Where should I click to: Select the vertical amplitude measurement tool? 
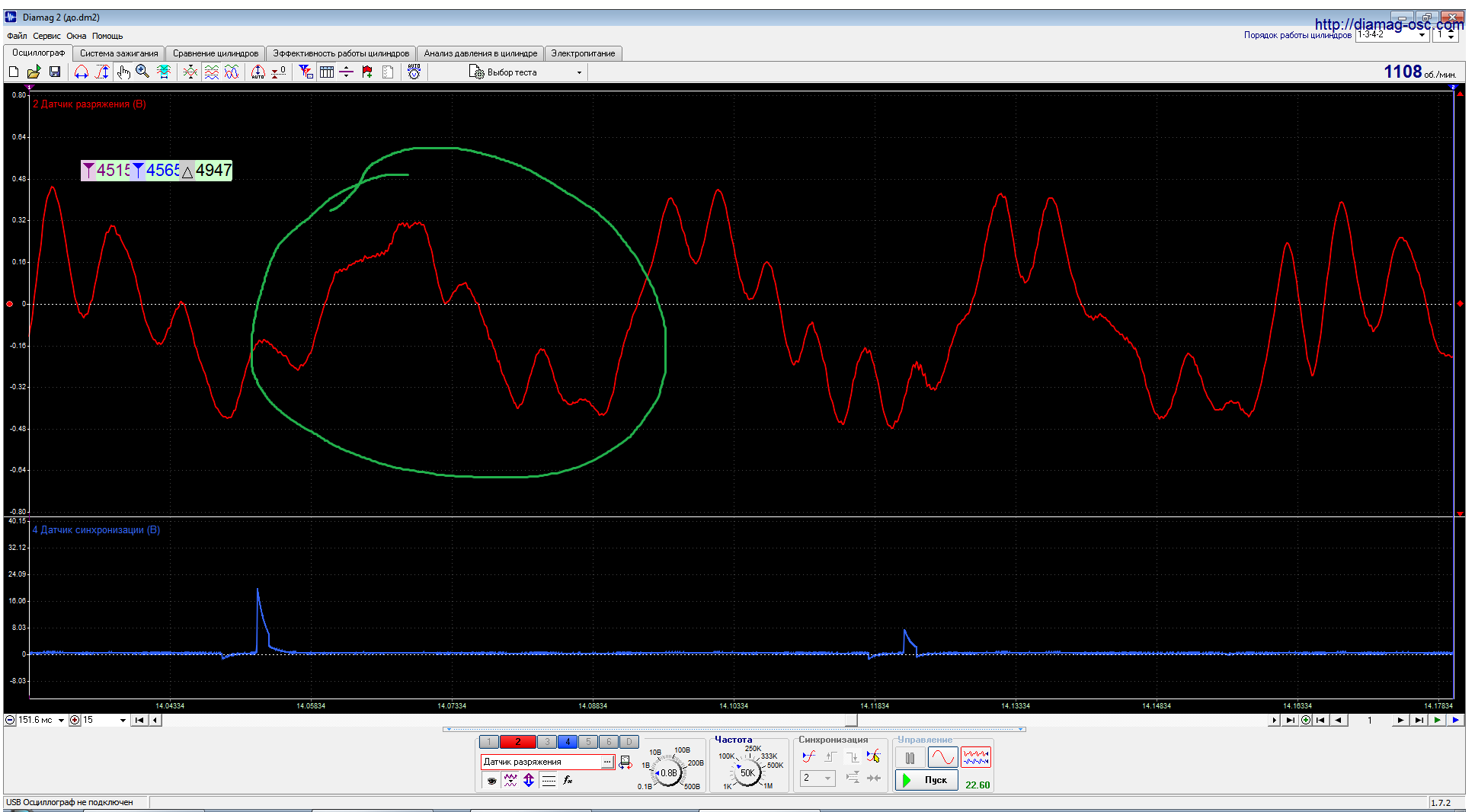point(101,72)
